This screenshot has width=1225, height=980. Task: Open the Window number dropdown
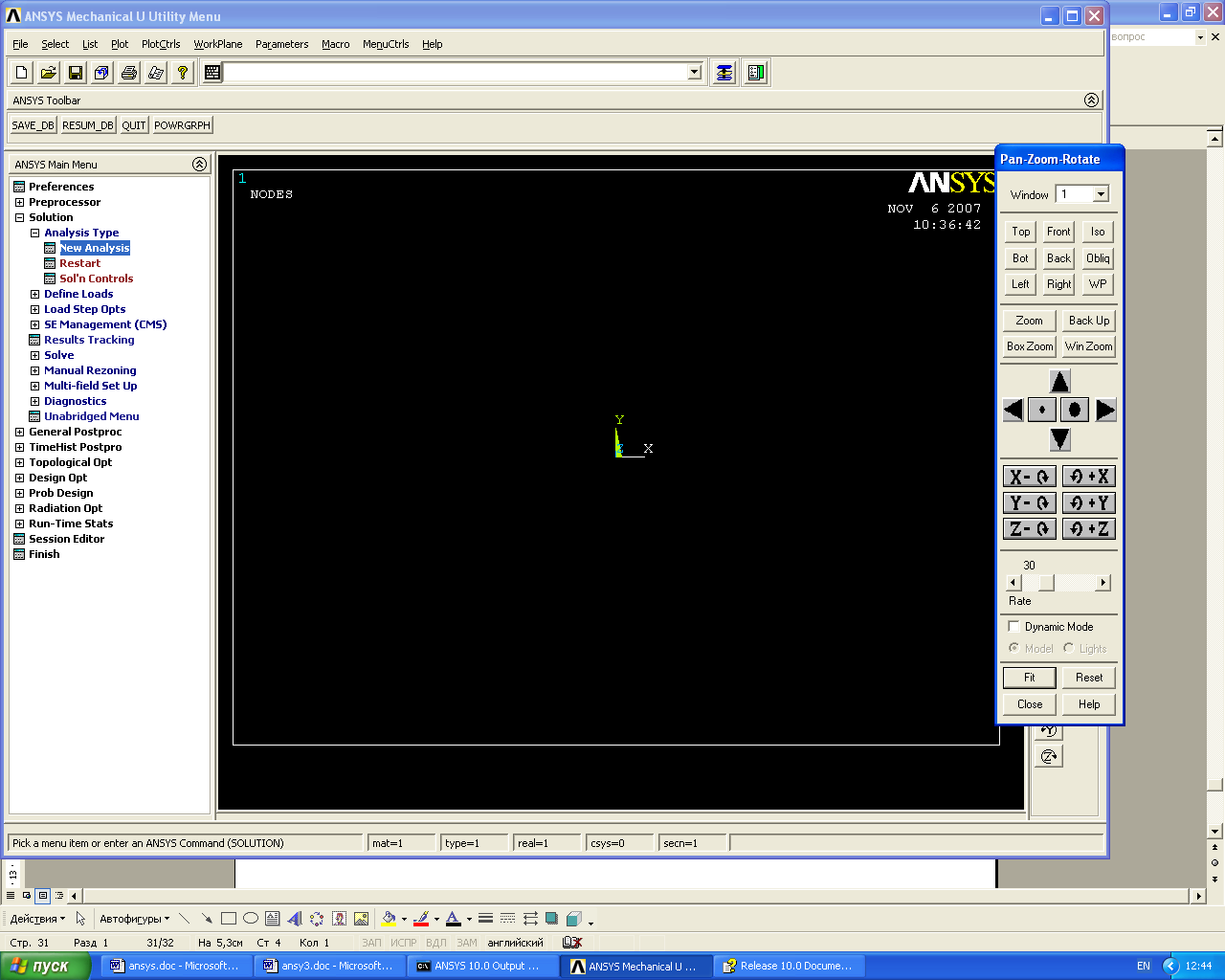(1101, 194)
